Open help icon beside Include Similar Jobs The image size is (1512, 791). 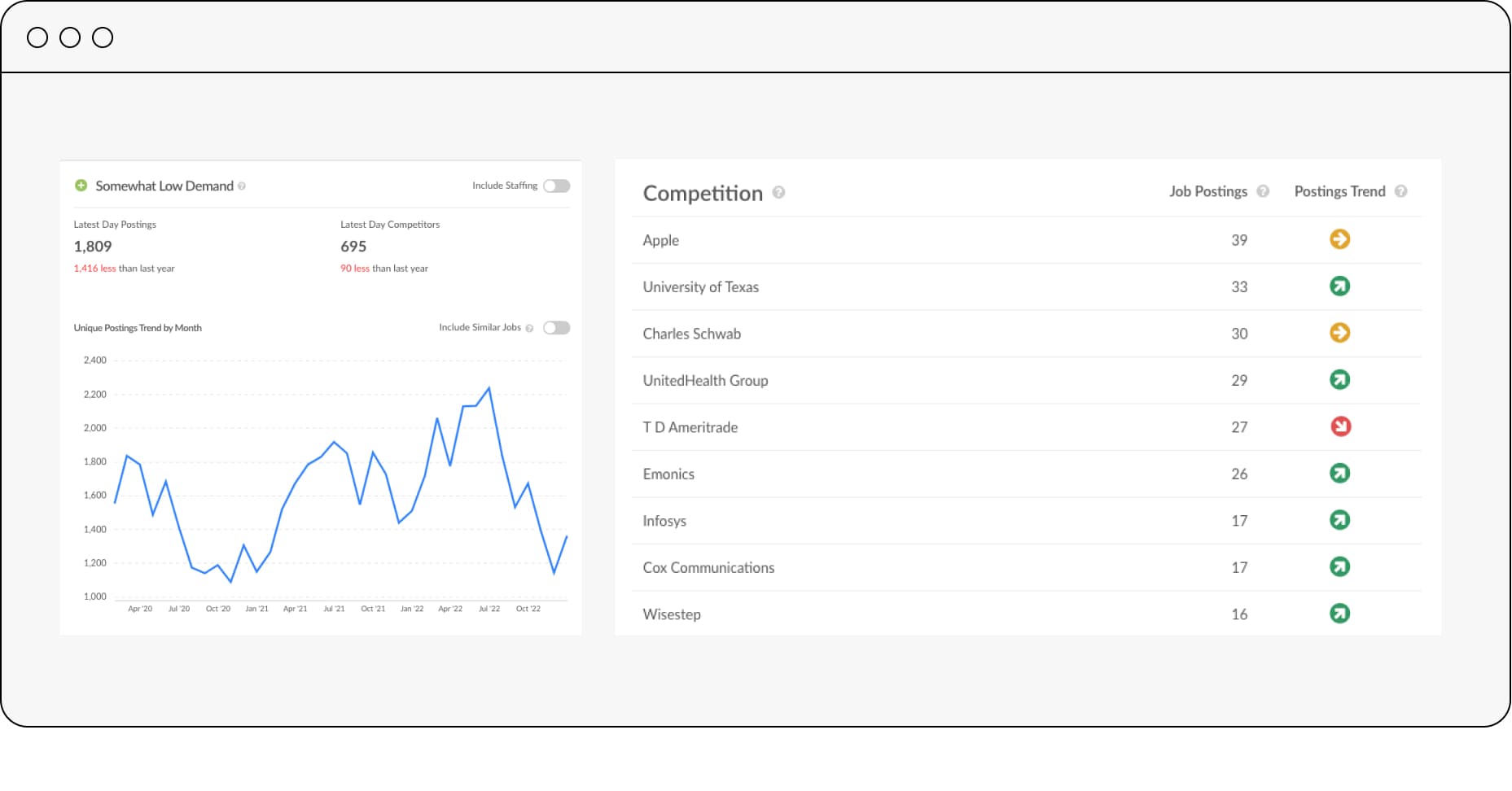(529, 328)
